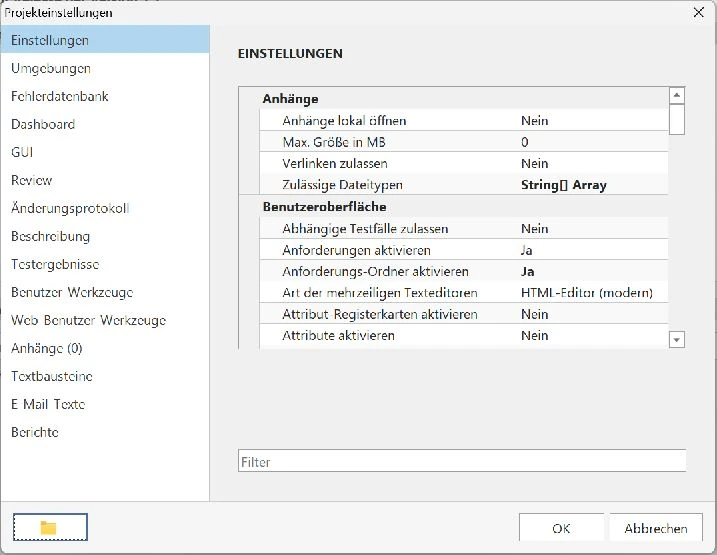Click the scrollbar up arrow
The width and height of the screenshot is (717, 555).
click(x=676, y=96)
